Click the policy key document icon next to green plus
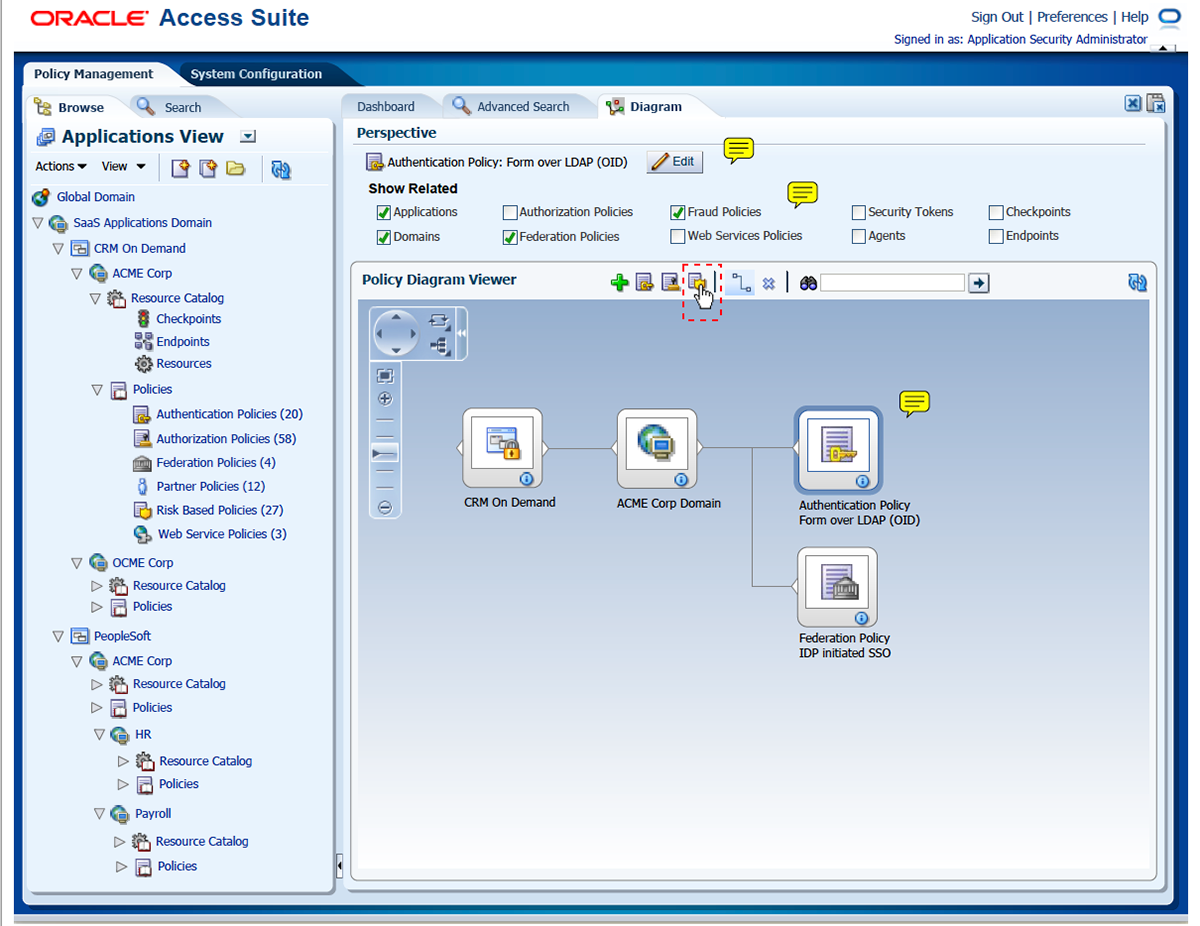 (645, 283)
